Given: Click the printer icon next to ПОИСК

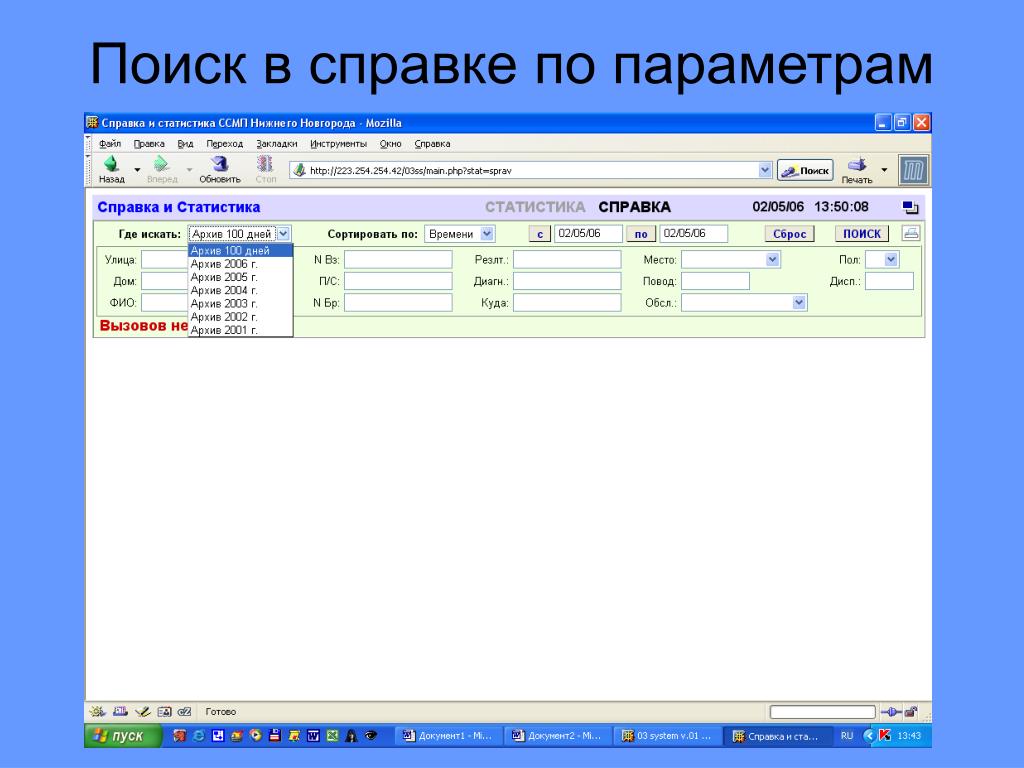Looking at the screenshot, I should [x=910, y=234].
